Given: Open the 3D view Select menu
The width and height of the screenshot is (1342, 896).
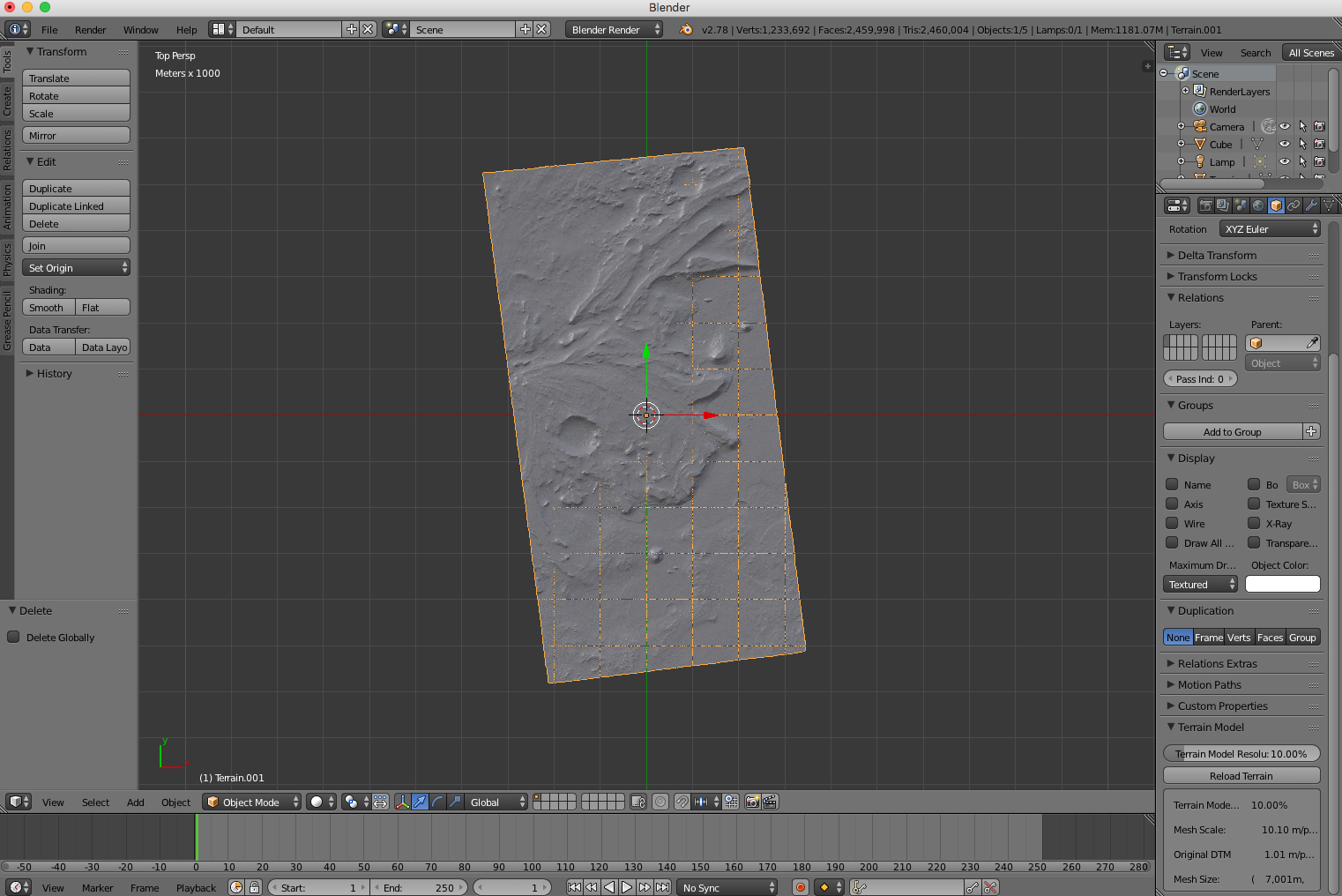Looking at the screenshot, I should (x=95, y=802).
